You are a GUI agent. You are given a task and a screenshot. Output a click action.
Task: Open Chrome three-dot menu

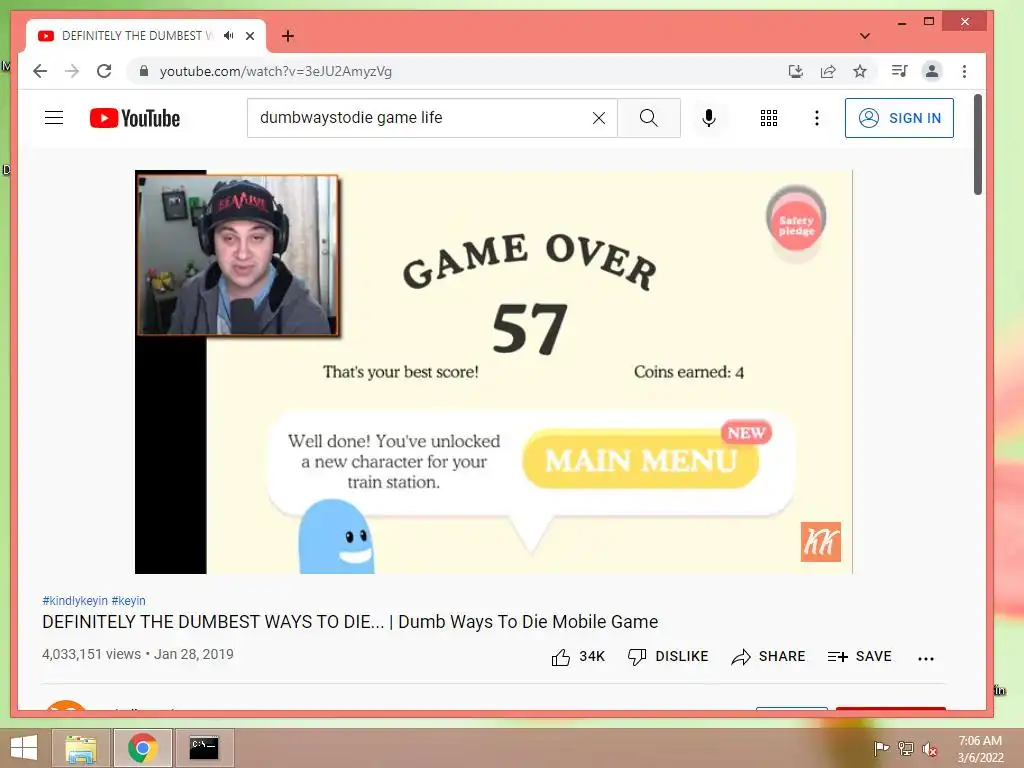point(965,71)
